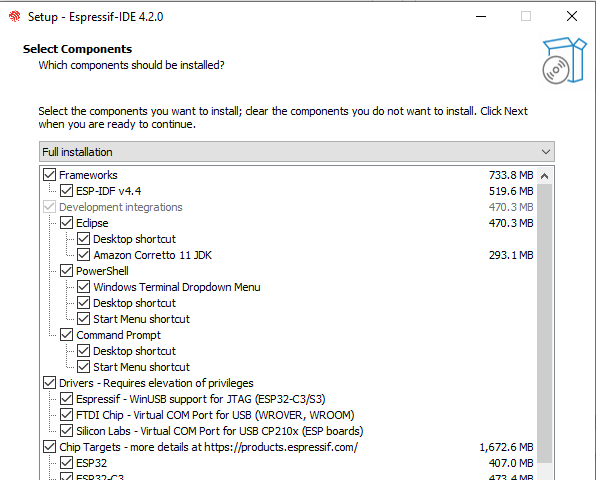Click the Eclipse row label

point(92,223)
